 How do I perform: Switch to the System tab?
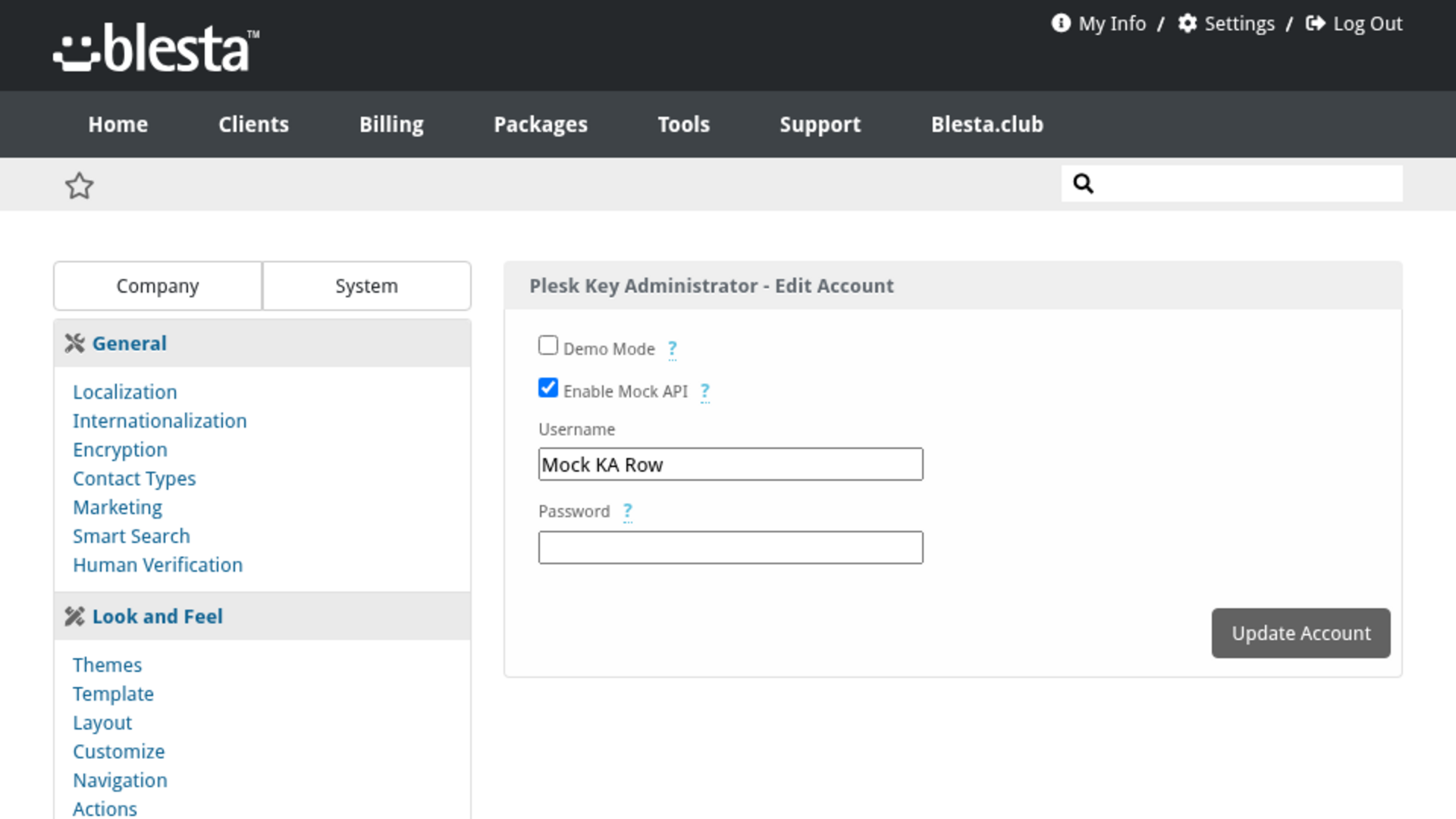[x=366, y=286]
